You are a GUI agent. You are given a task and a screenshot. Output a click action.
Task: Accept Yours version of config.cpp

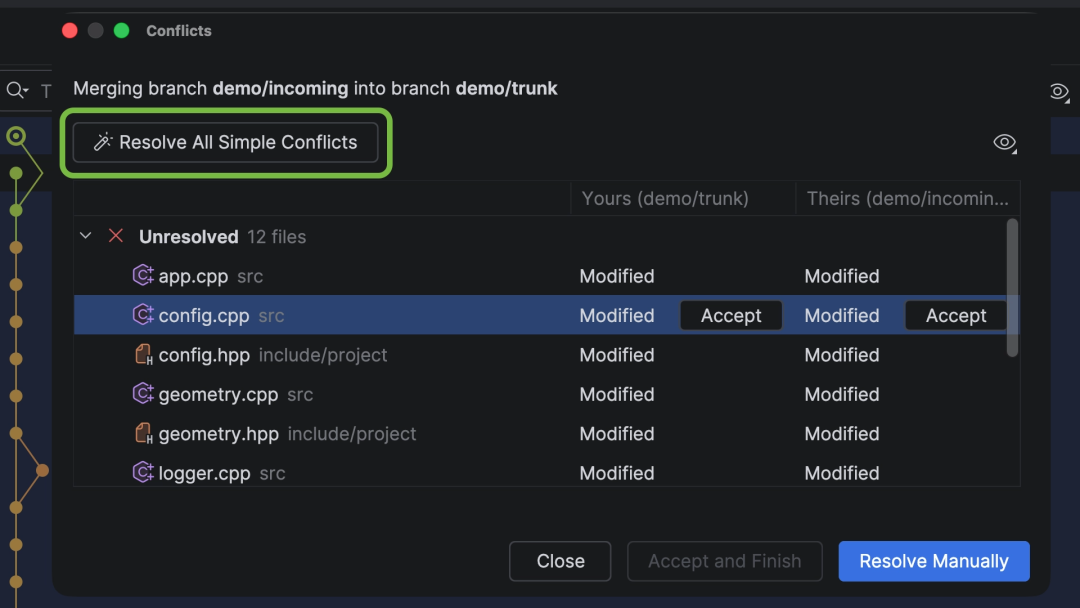tap(731, 315)
